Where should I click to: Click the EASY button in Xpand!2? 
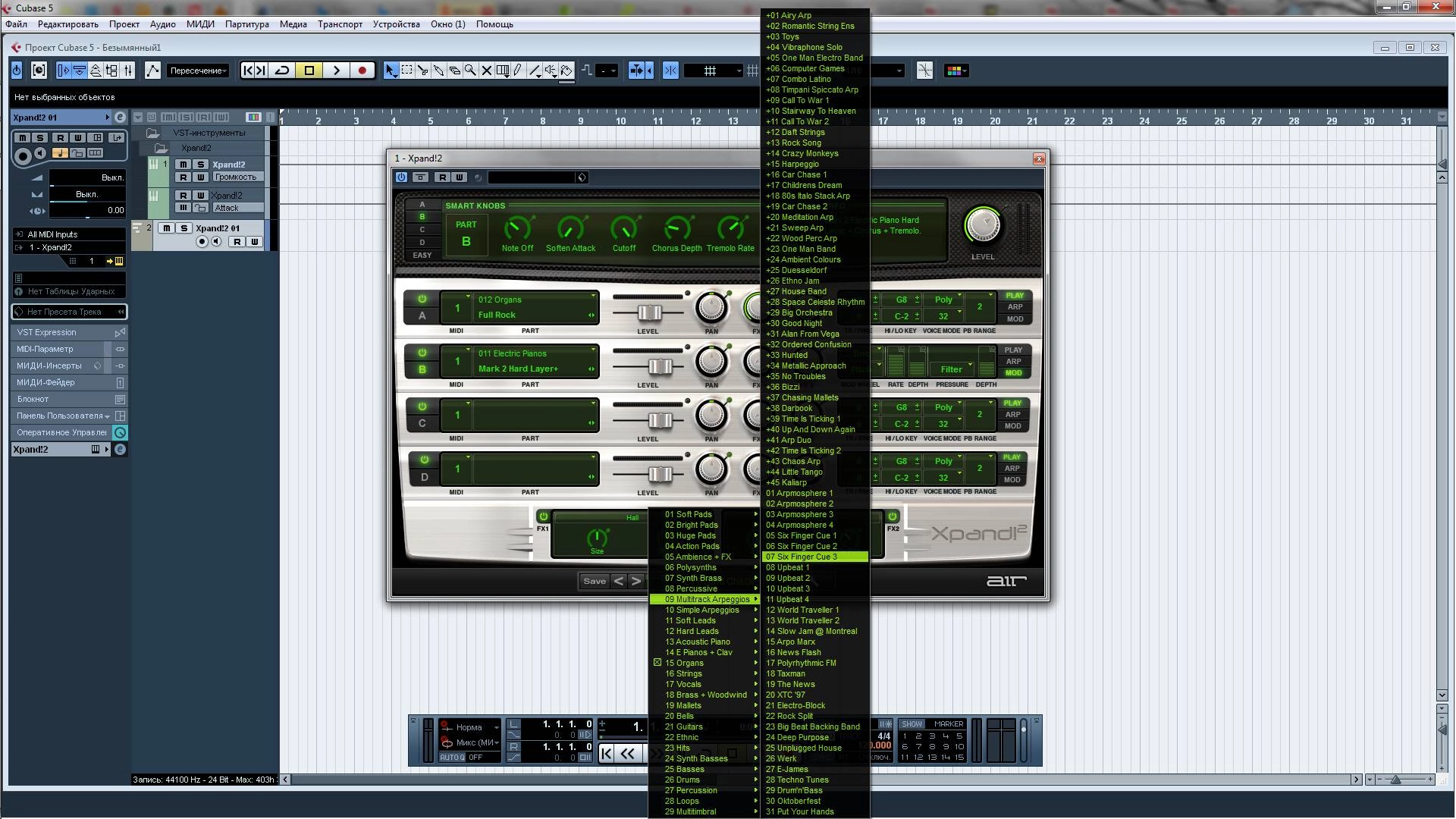(x=422, y=256)
